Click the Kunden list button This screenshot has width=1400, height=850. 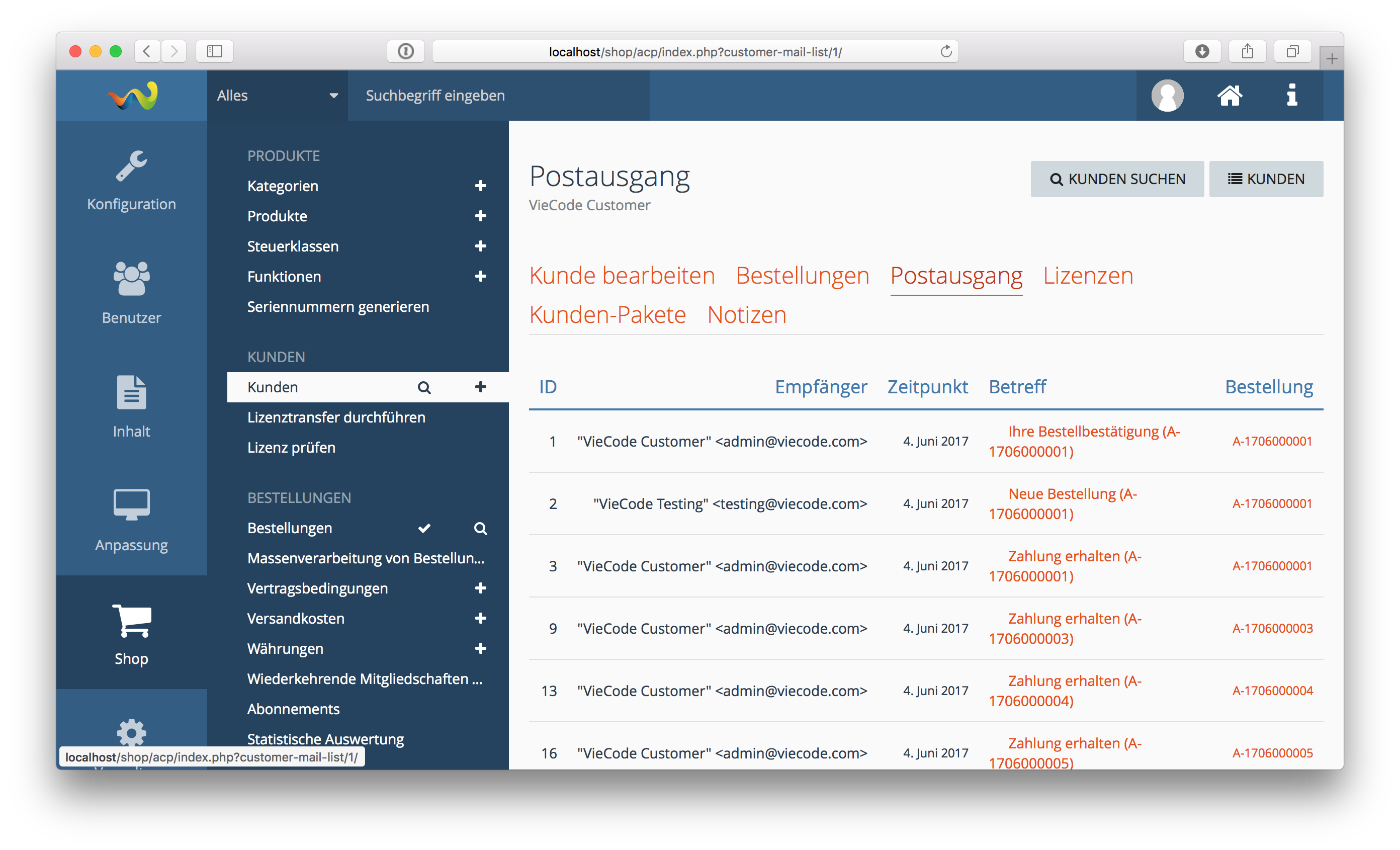coord(1266,179)
